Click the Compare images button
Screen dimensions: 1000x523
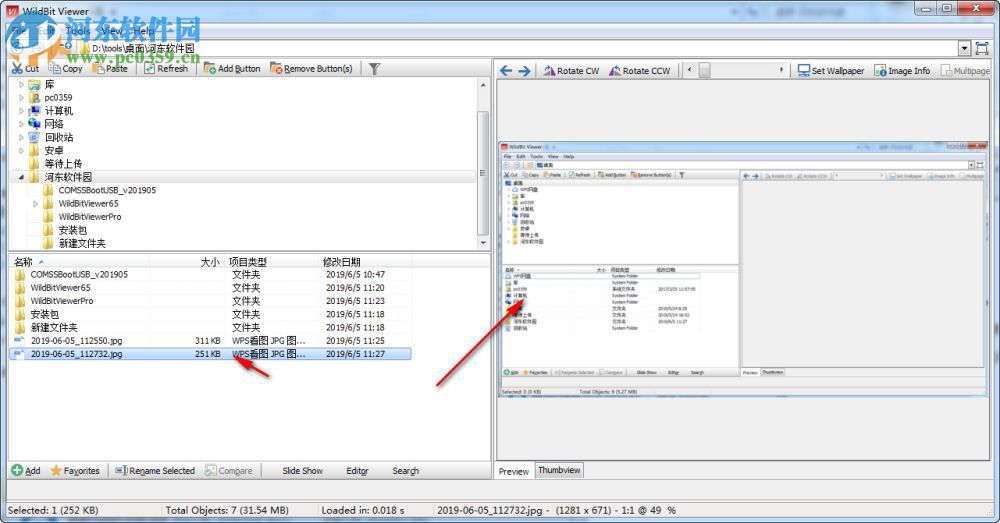click(228, 471)
